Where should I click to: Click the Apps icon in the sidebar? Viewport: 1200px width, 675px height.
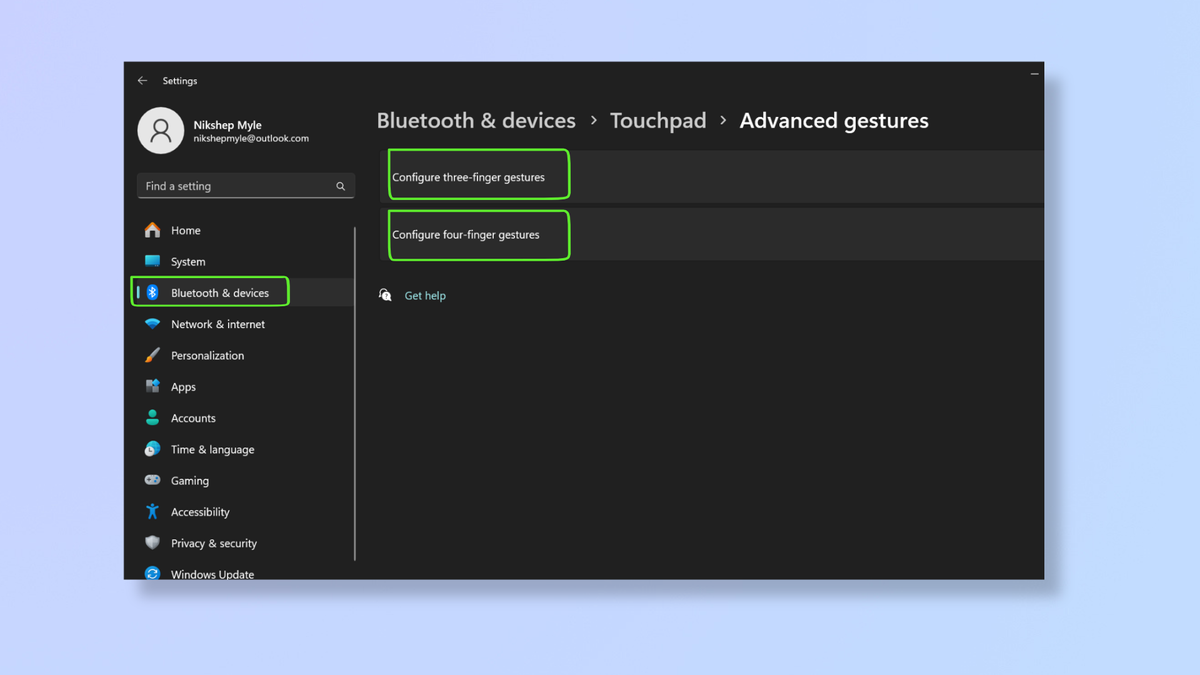click(153, 387)
